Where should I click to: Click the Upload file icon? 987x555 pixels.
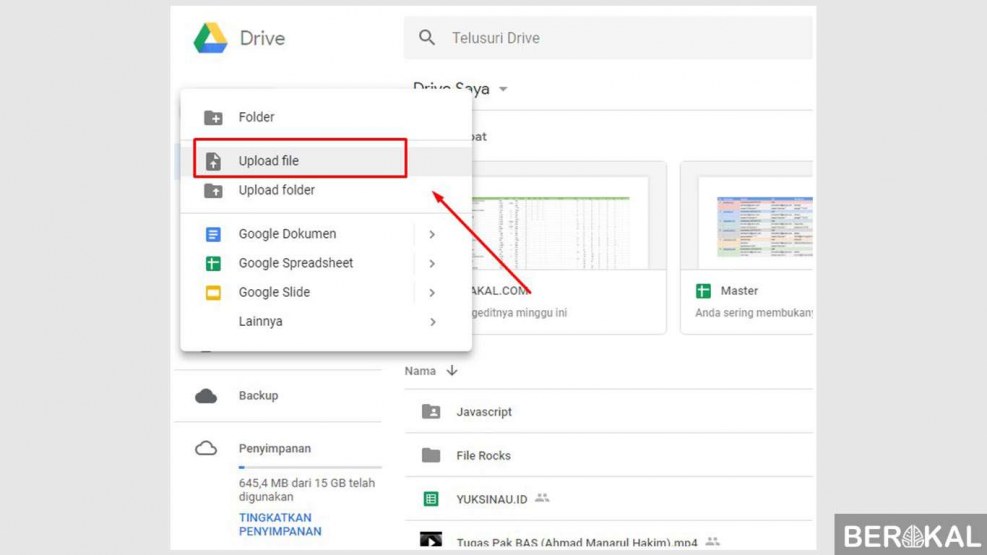coord(213,161)
